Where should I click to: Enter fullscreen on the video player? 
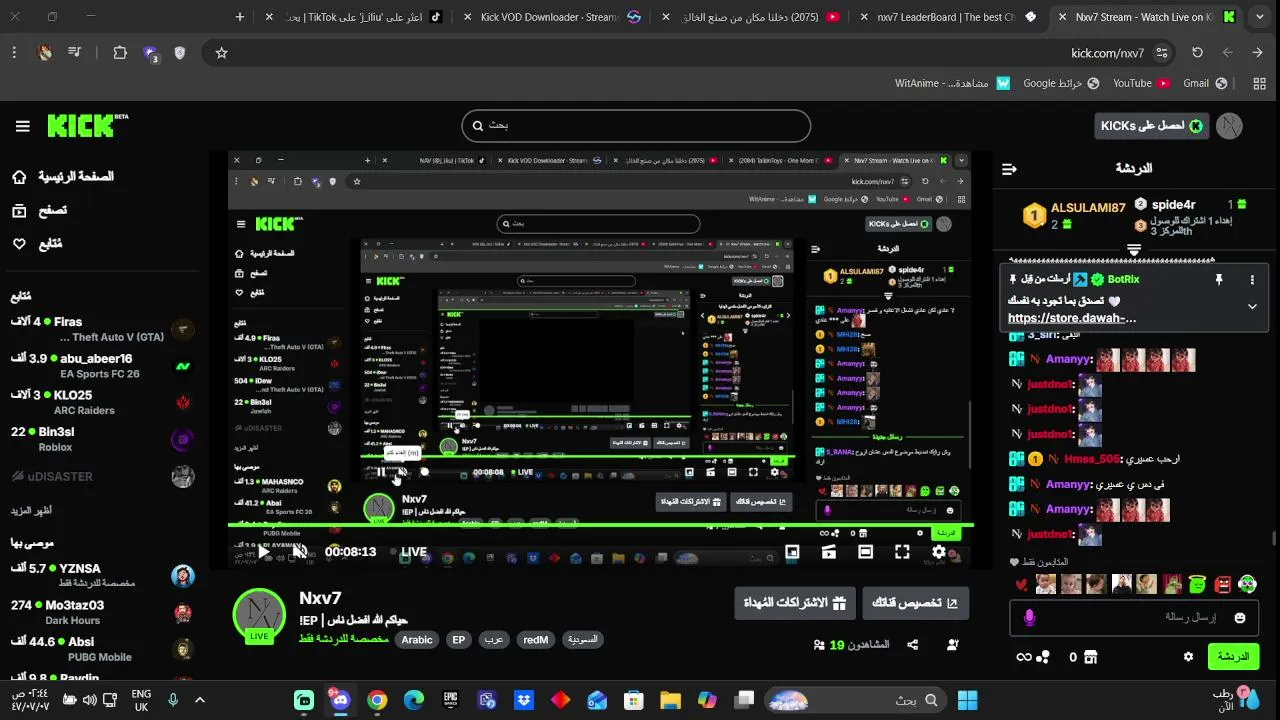[902, 552]
